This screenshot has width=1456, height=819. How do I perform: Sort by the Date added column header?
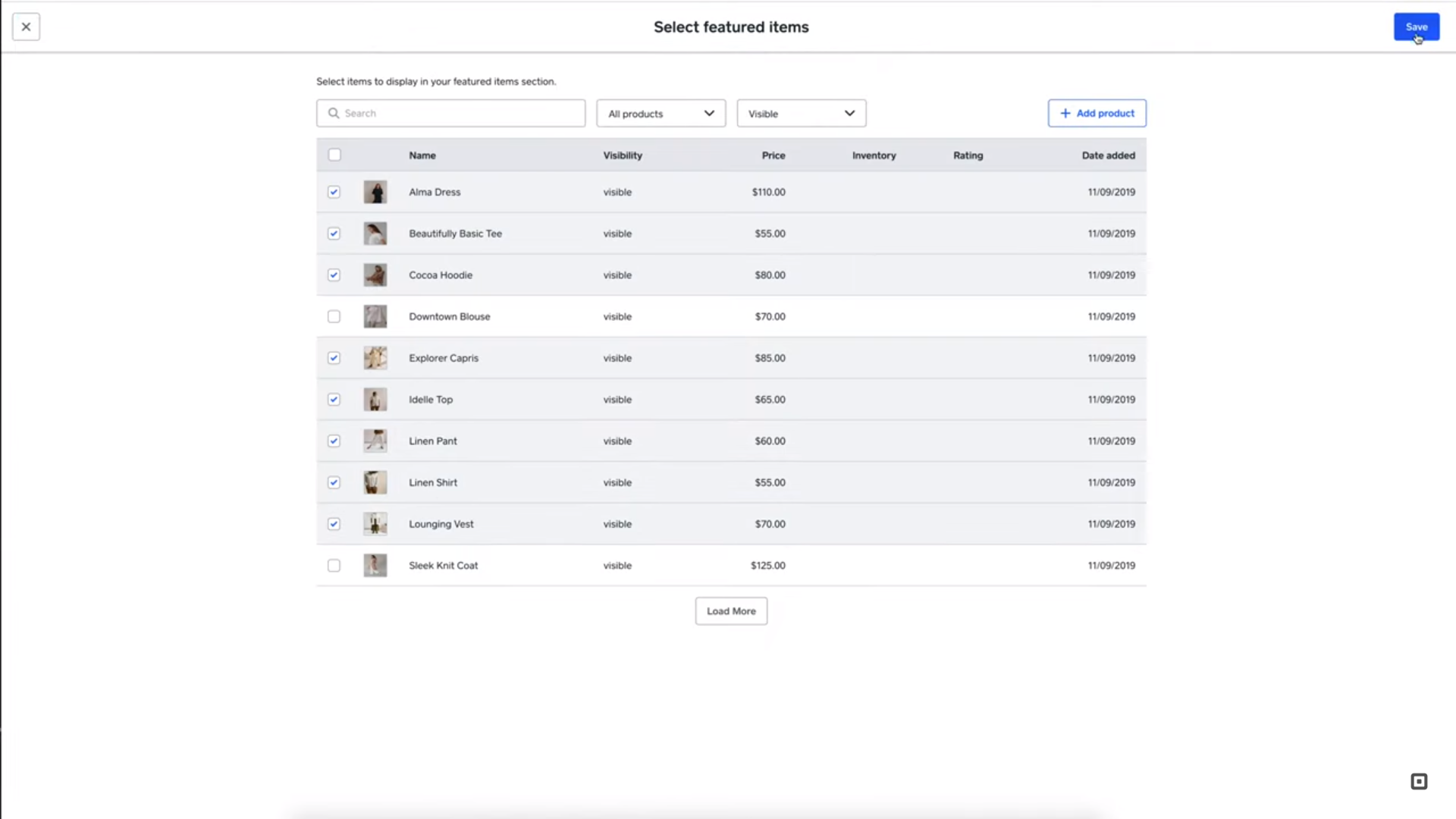click(x=1108, y=155)
